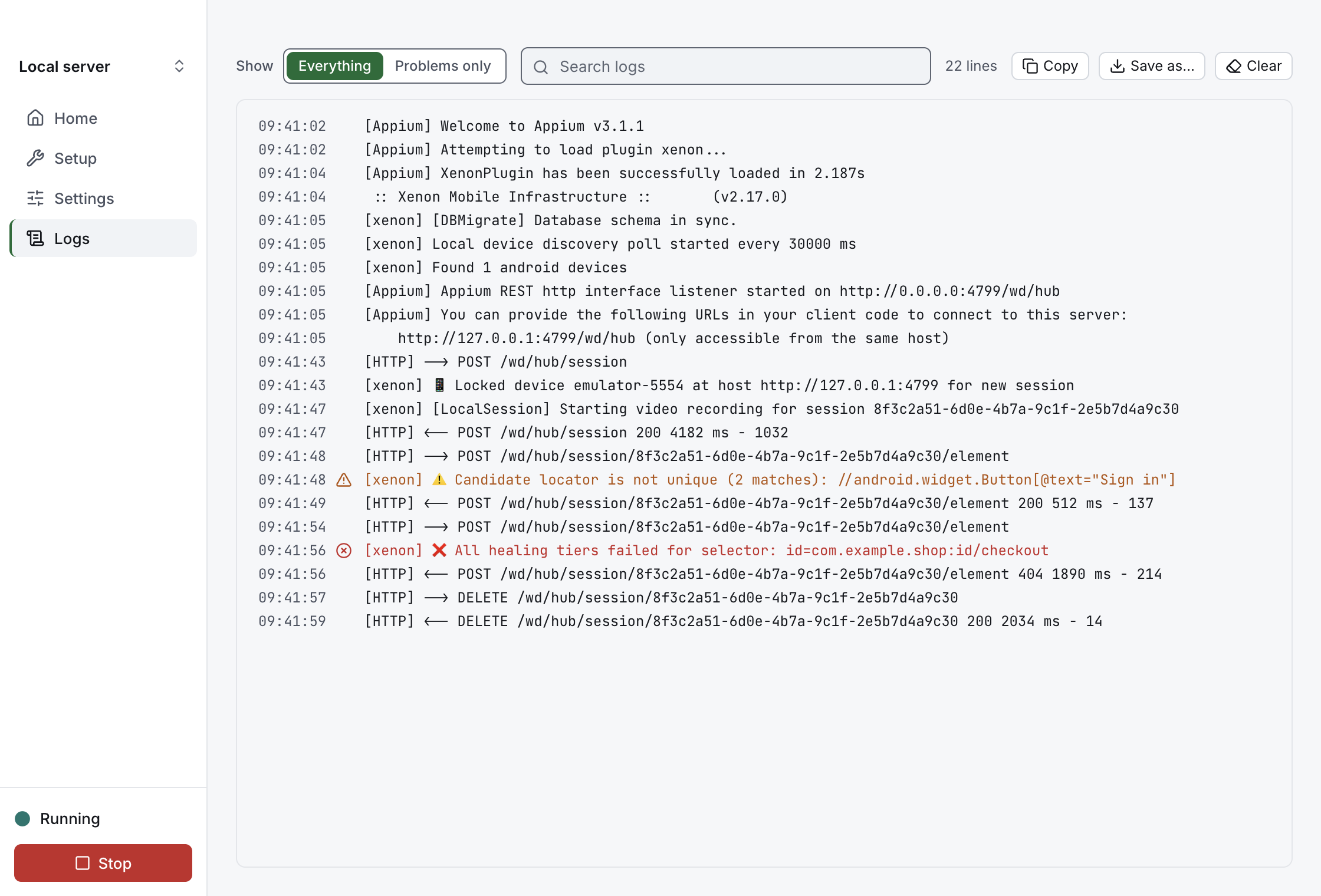Click the Settings sliders icon

tap(35, 198)
